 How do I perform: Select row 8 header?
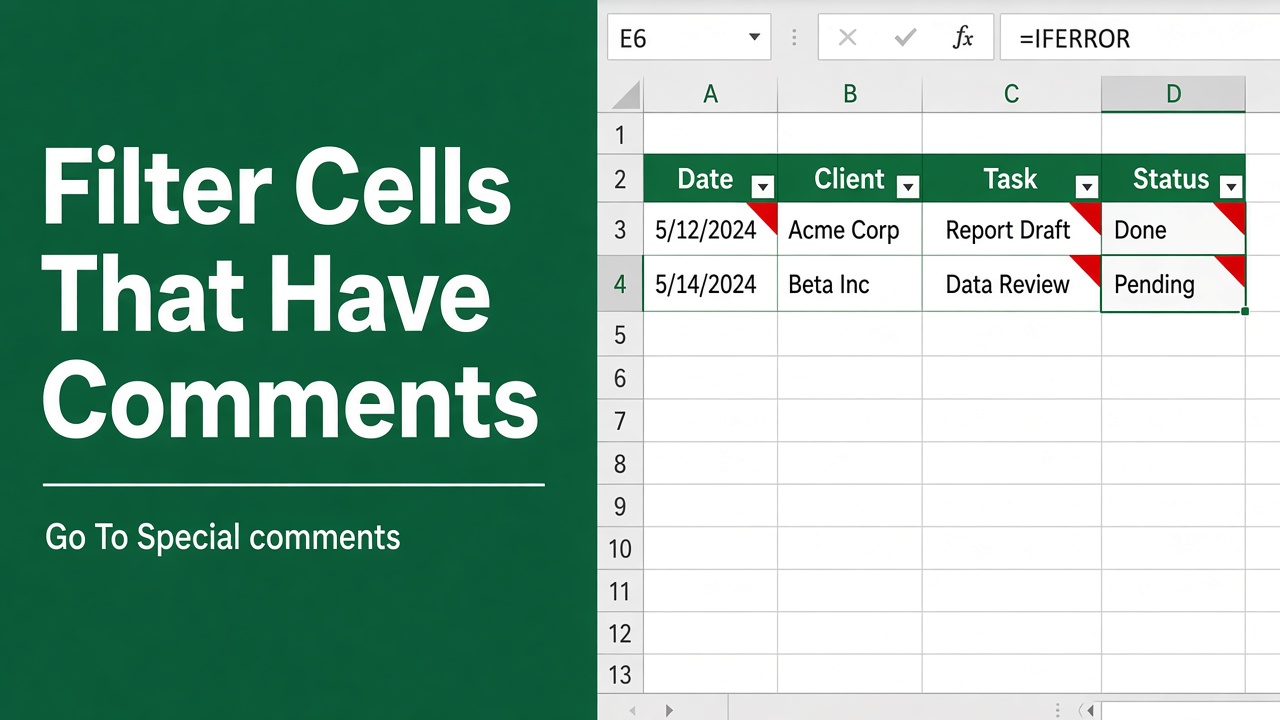click(x=620, y=463)
